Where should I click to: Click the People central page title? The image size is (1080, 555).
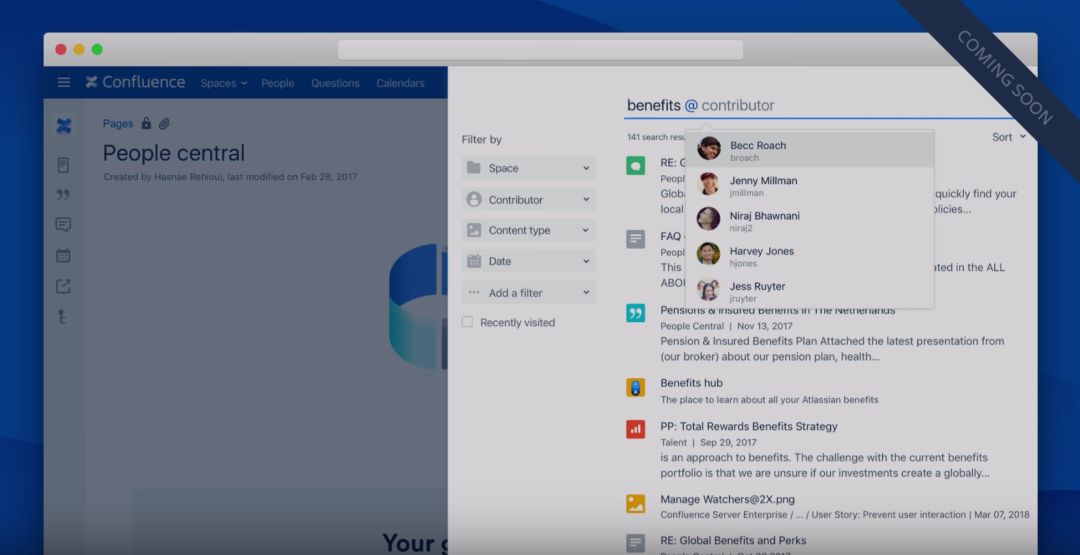click(174, 153)
